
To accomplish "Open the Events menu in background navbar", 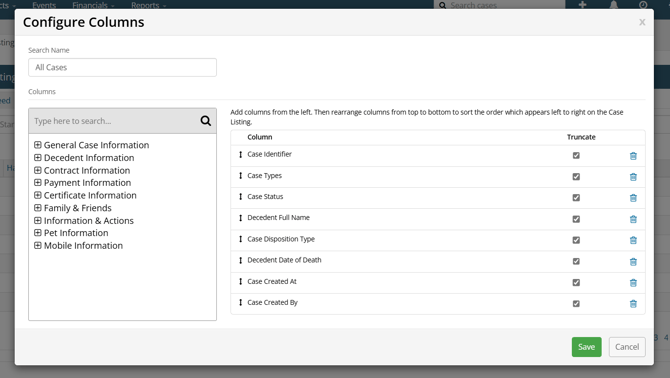I will 44,5.
